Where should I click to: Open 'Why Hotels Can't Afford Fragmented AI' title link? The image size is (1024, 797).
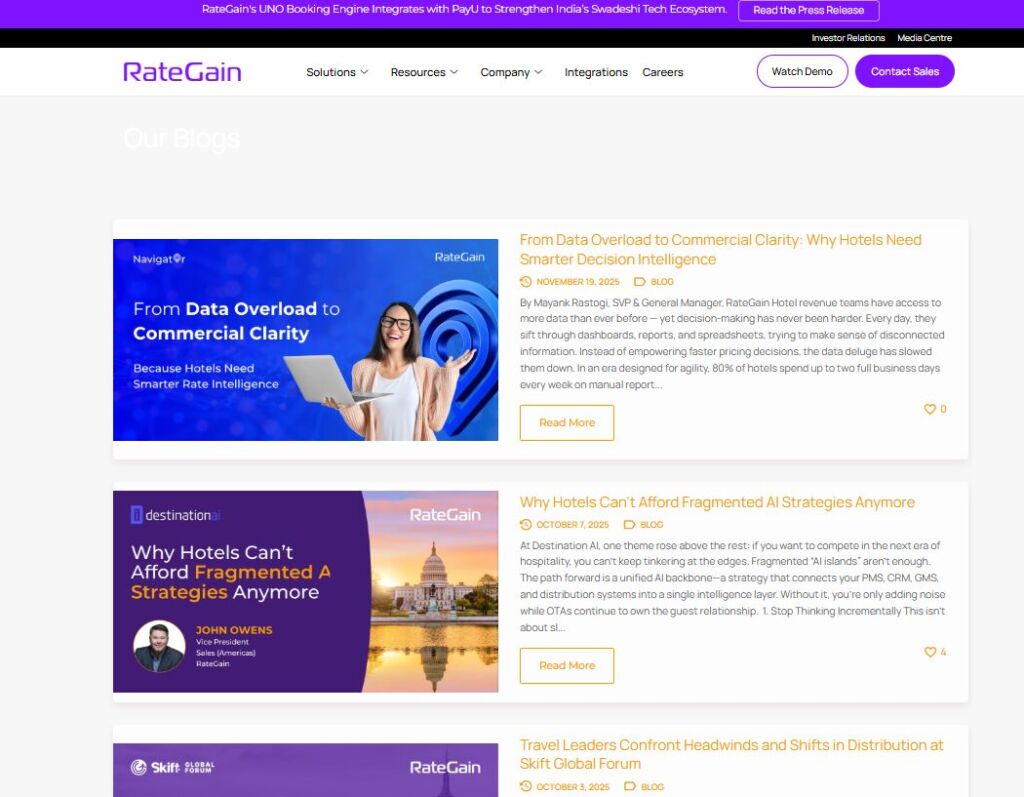[717, 502]
